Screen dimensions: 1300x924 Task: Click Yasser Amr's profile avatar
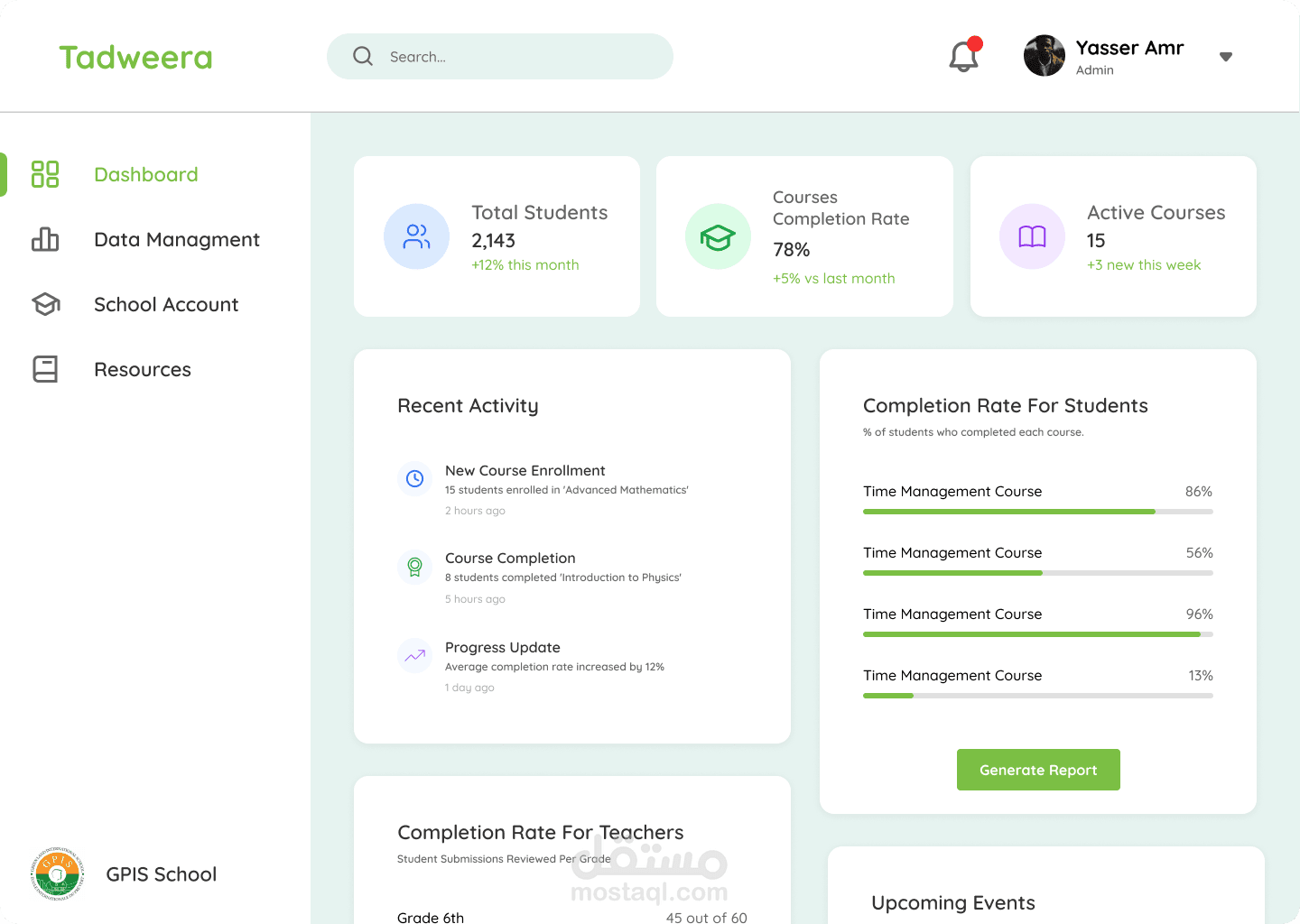coord(1045,56)
